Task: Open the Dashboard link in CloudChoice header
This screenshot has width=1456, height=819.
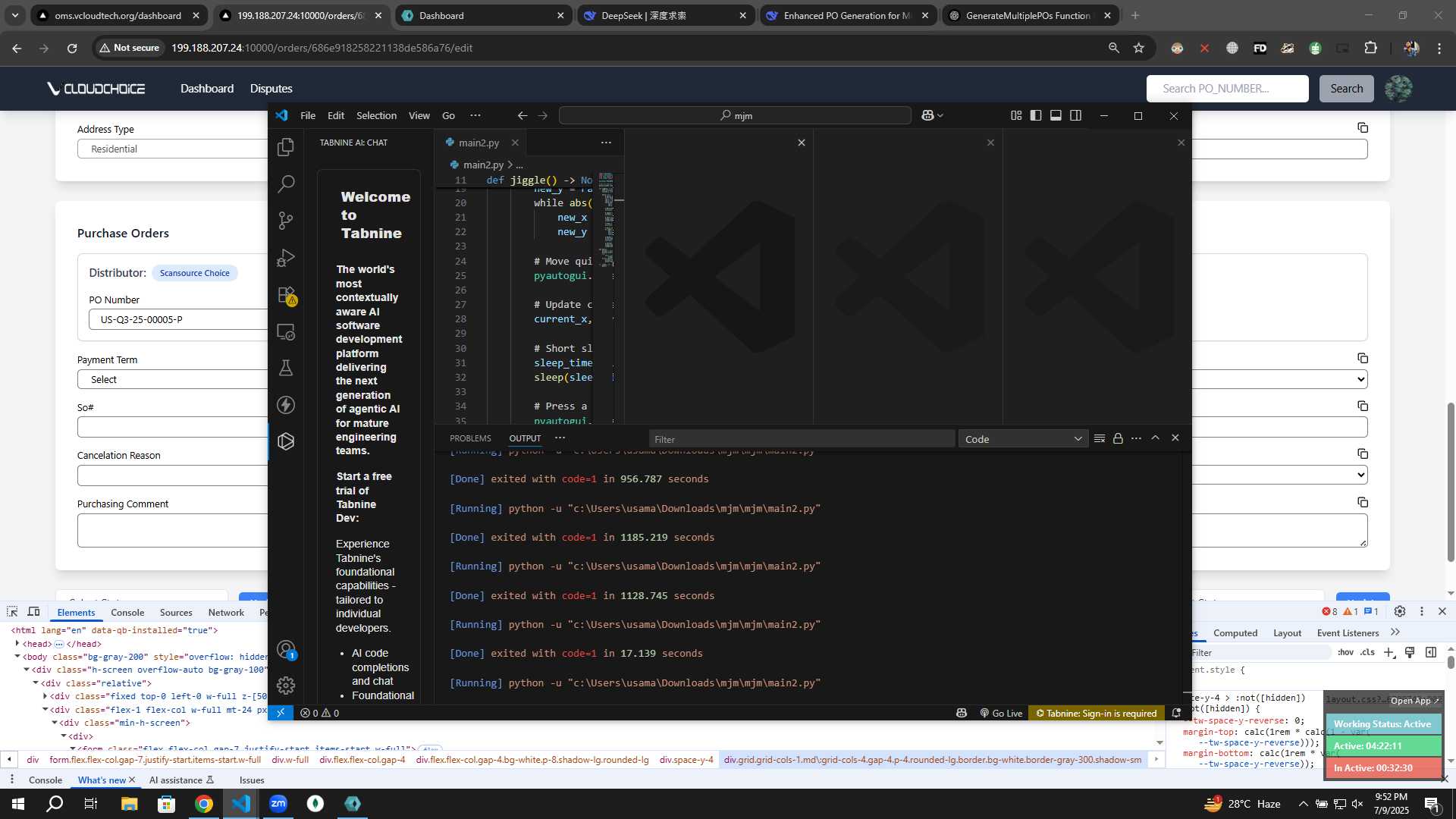Action: (207, 89)
